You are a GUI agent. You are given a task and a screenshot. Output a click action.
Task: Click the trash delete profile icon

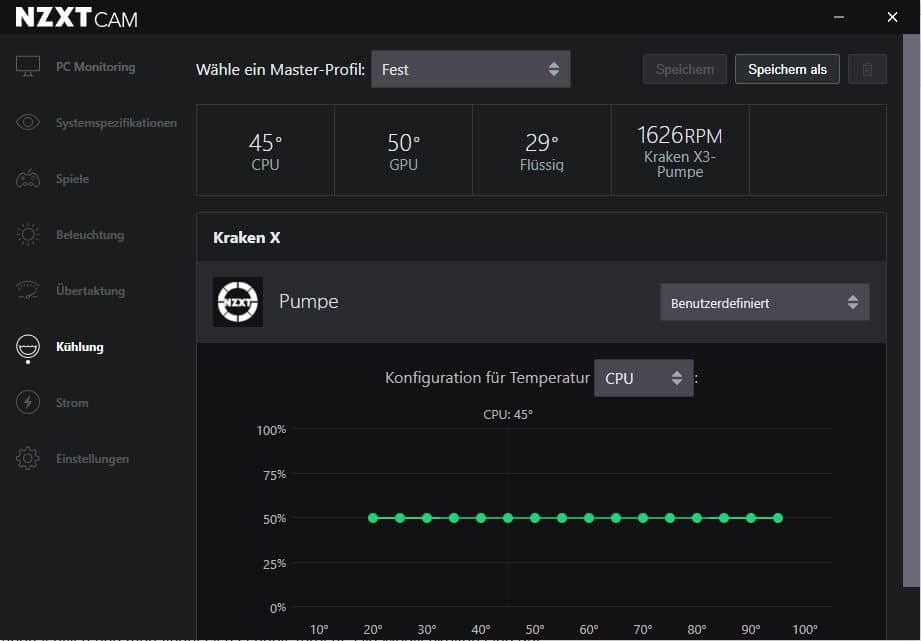(867, 69)
